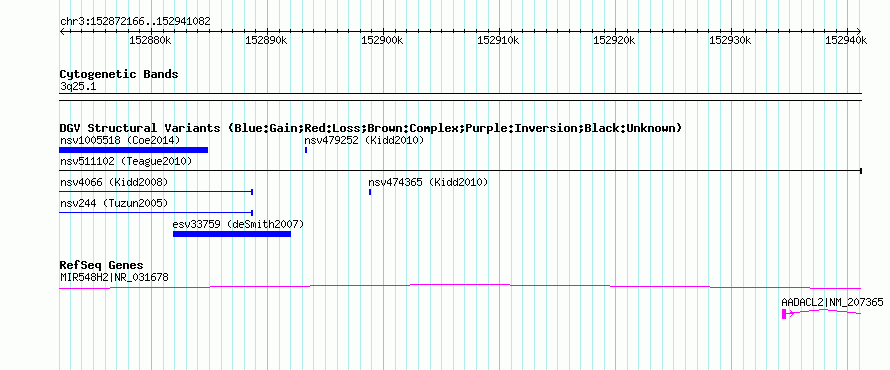Click the RefSeq Genes track title
Image resolution: width=890 pixels, height=370 pixels.
(102, 266)
